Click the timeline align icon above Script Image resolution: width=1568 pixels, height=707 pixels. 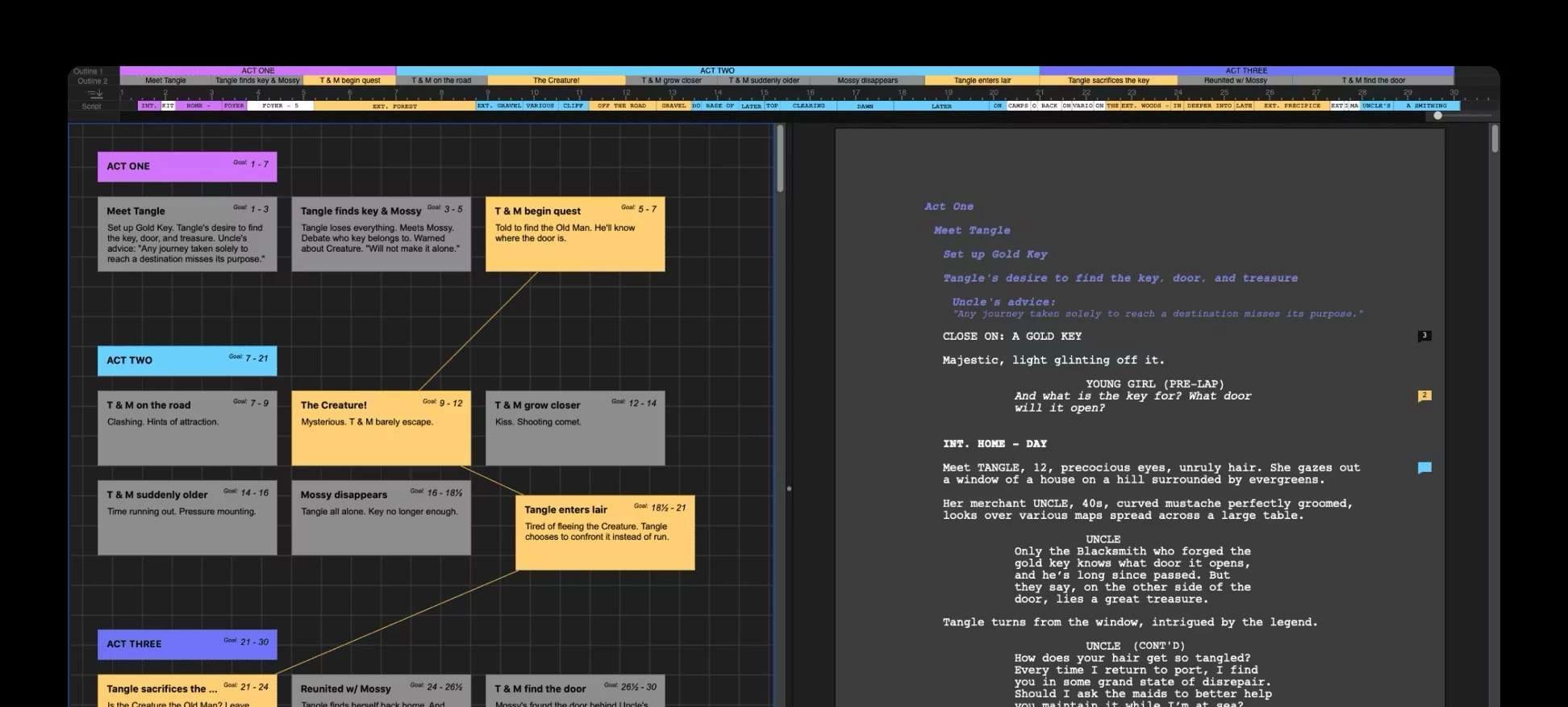[95, 94]
